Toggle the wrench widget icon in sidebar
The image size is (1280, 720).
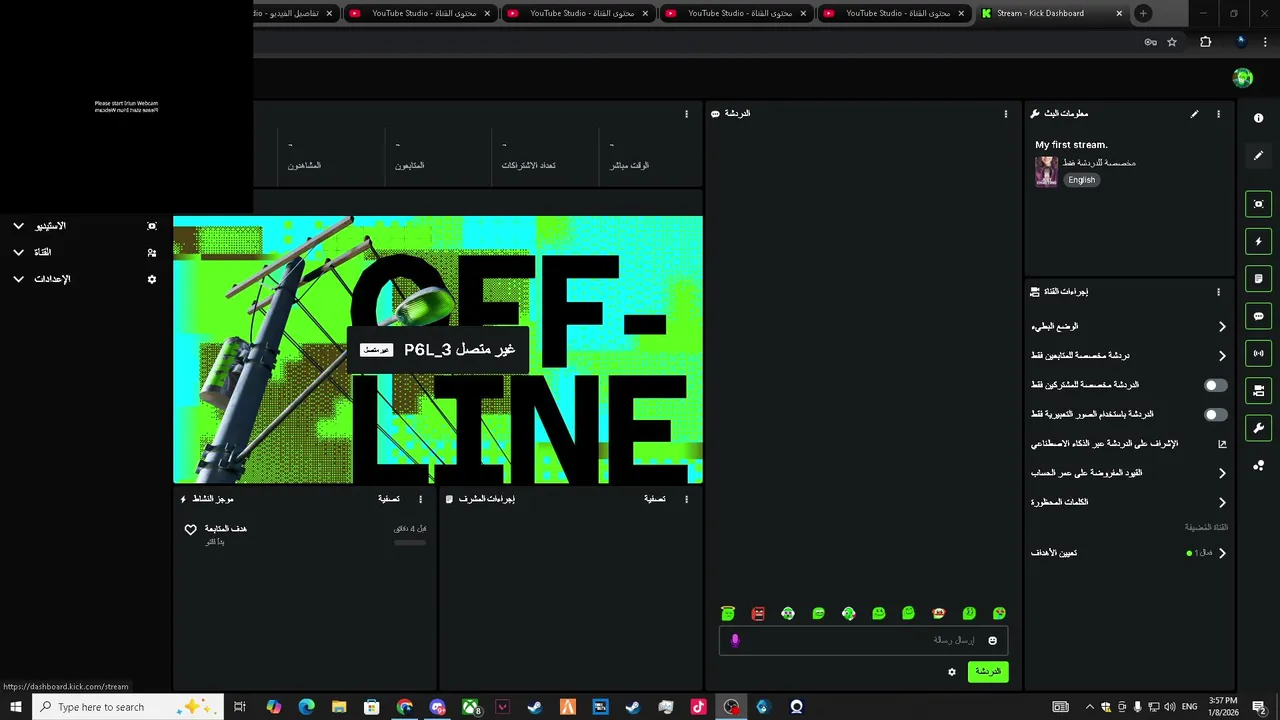point(1258,428)
